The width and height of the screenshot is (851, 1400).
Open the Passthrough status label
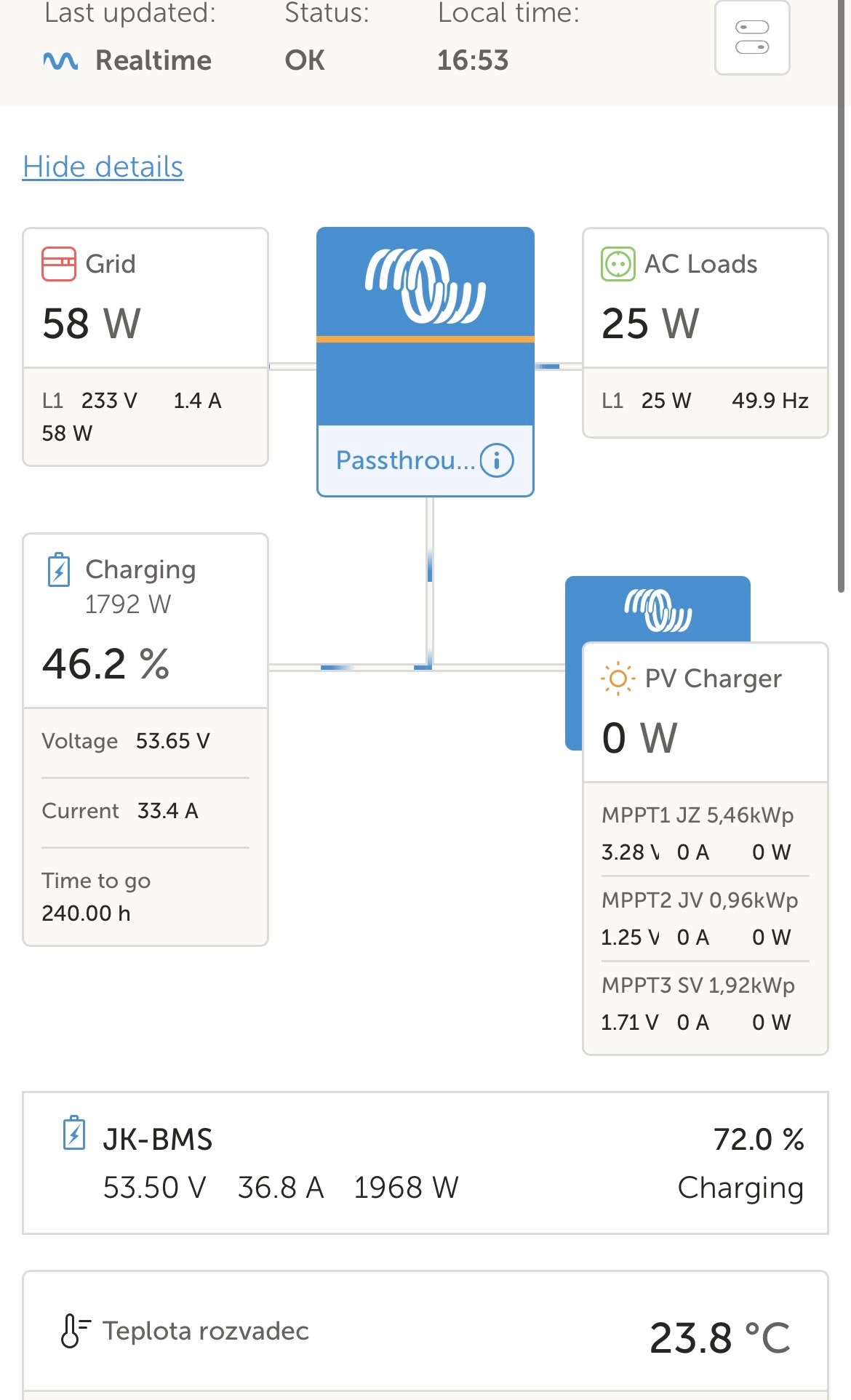(x=404, y=460)
